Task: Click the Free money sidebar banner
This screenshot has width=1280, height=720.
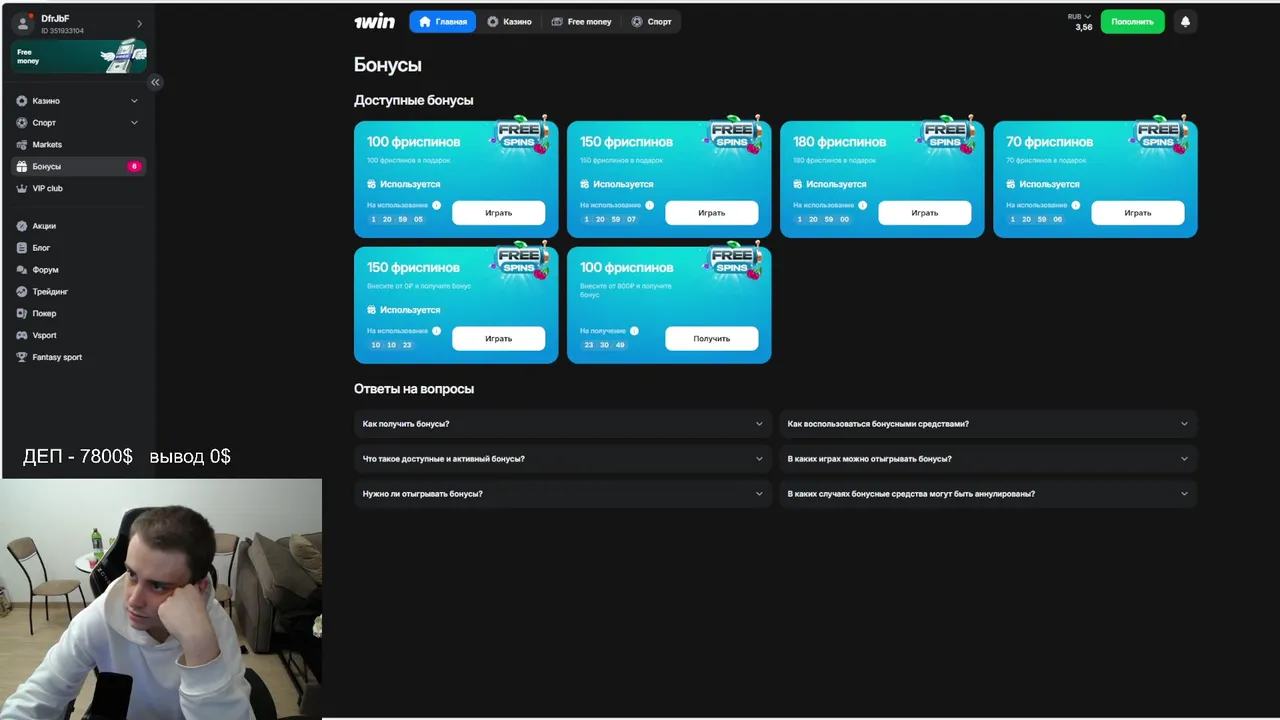Action: (79, 56)
